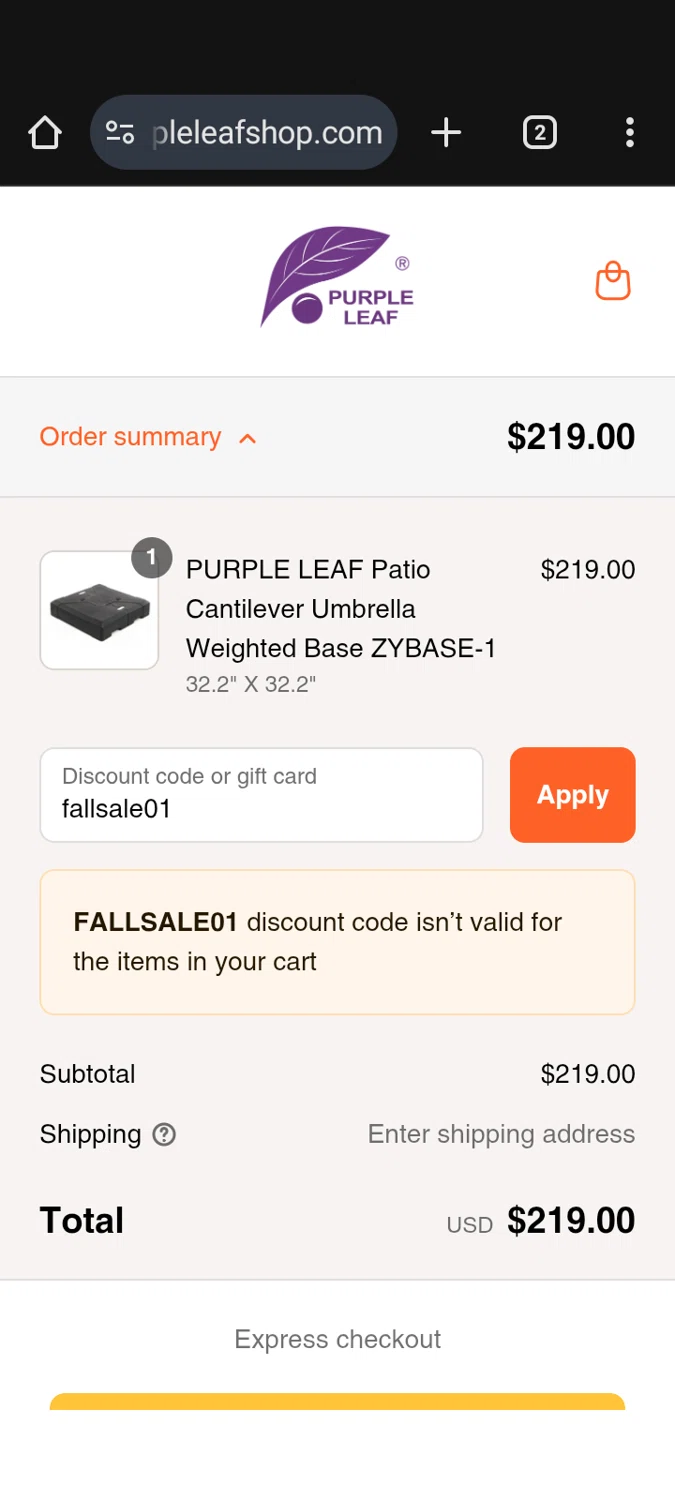
Task: Tap the $219.00 amount in the Order summary header
Action: tap(570, 437)
